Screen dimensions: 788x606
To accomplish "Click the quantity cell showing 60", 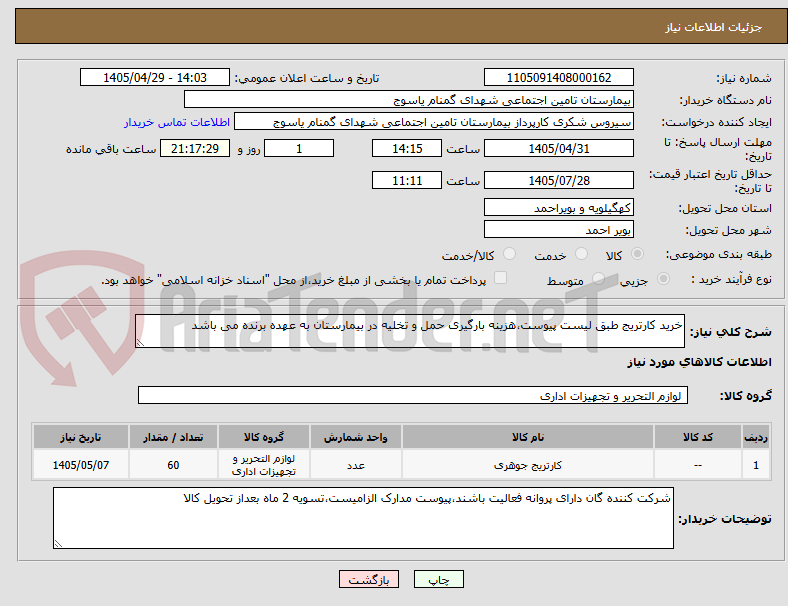I will [x=173, y=465].
